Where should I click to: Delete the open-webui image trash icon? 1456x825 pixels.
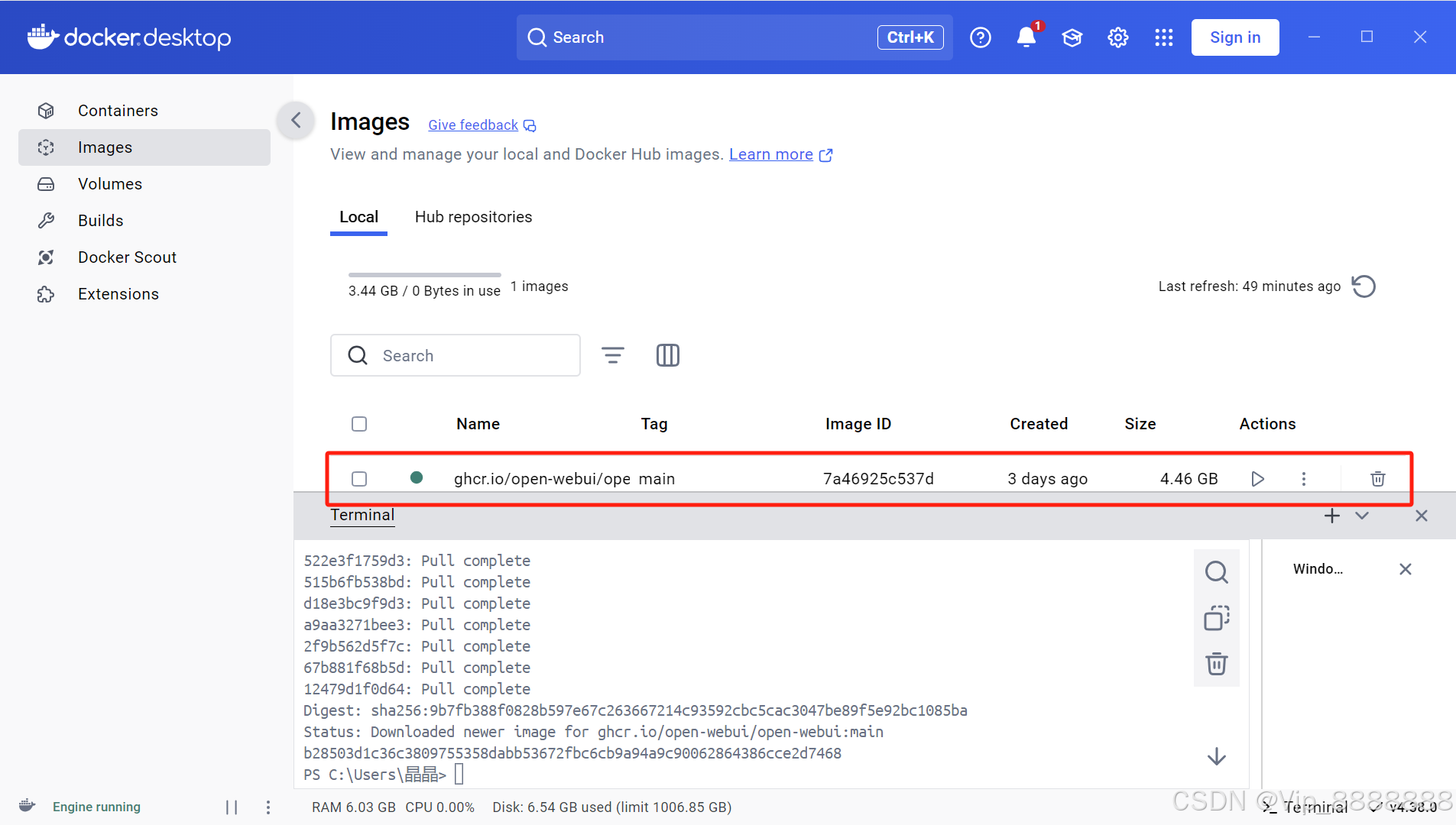coord(1378,479)
